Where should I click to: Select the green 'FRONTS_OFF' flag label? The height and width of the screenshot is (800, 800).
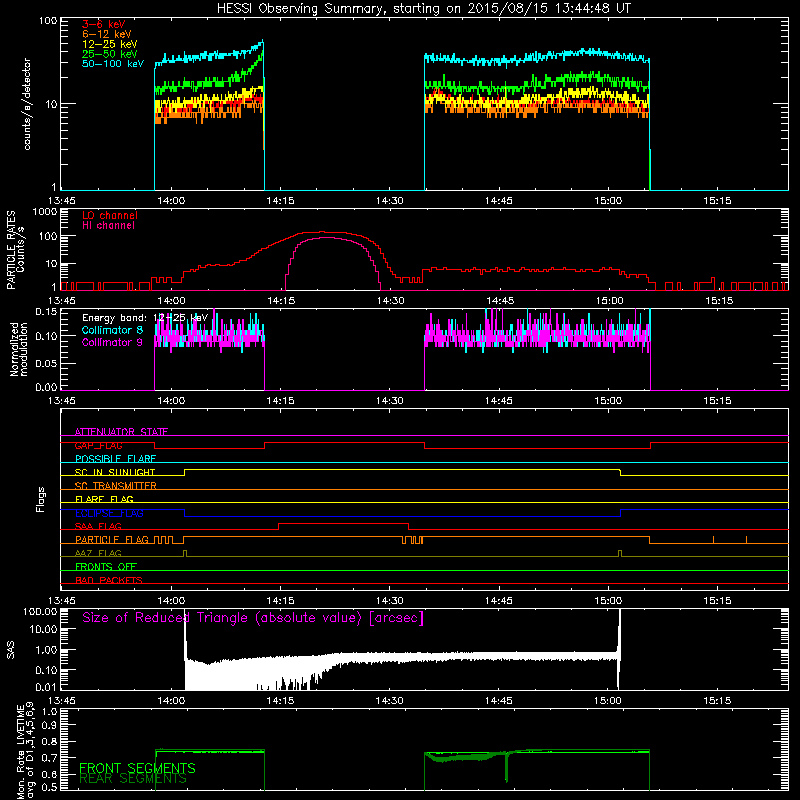click(x=106, y=567)
